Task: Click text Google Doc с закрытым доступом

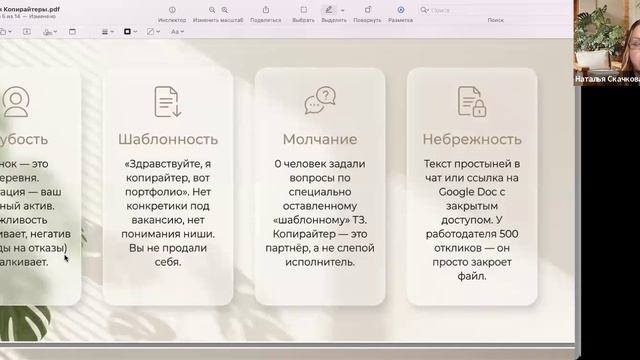Action: (x=472, y=206)
